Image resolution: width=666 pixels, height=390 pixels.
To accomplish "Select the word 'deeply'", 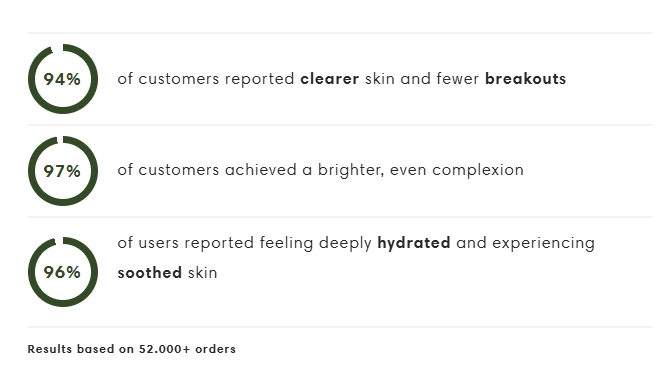I will coord(345,243).
